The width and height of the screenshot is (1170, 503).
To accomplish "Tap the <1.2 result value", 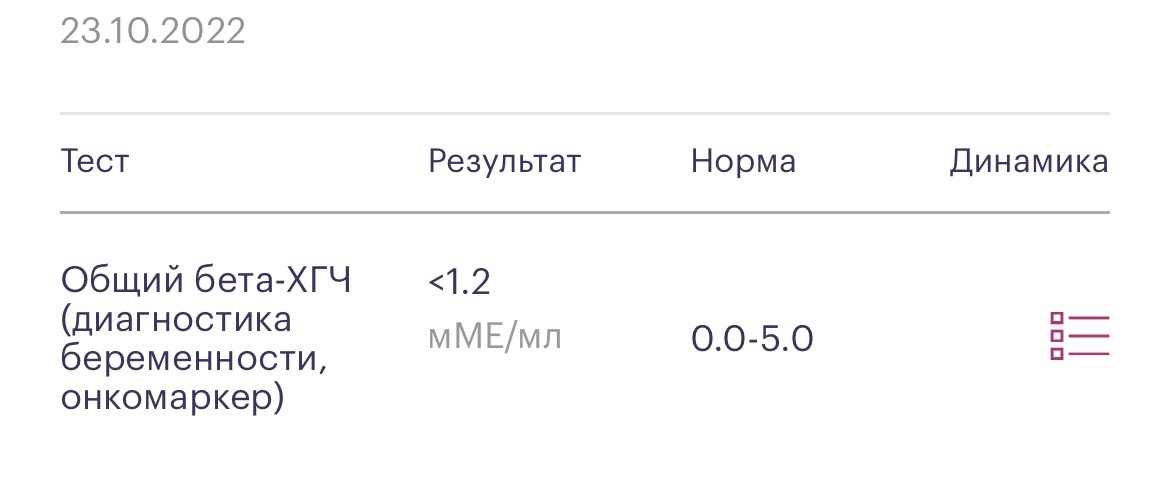I will point(459,283).
